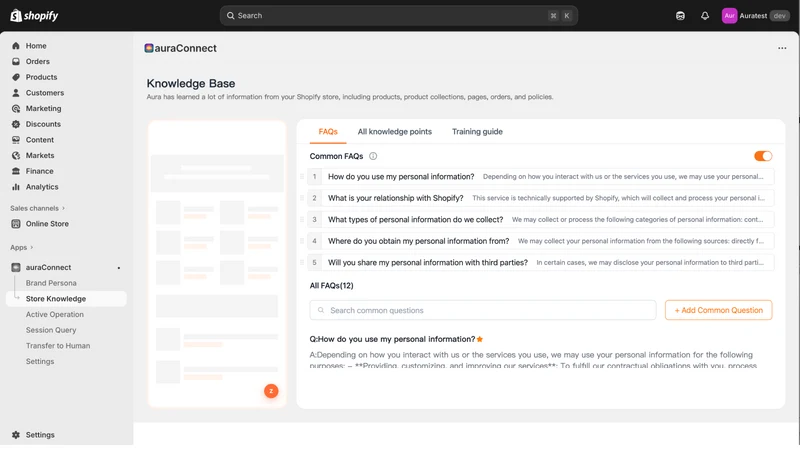Open the Sidekick assistant icon
The image size is (800, 450).
click(680, 16)
